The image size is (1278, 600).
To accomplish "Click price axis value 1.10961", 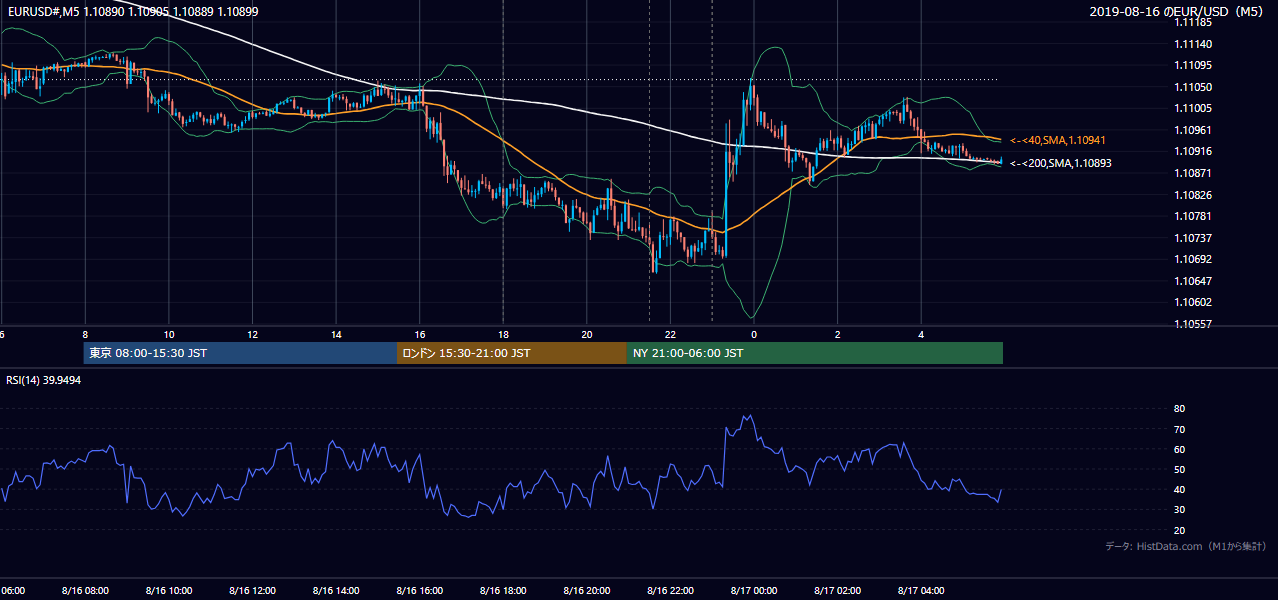I will (1193, 130).
